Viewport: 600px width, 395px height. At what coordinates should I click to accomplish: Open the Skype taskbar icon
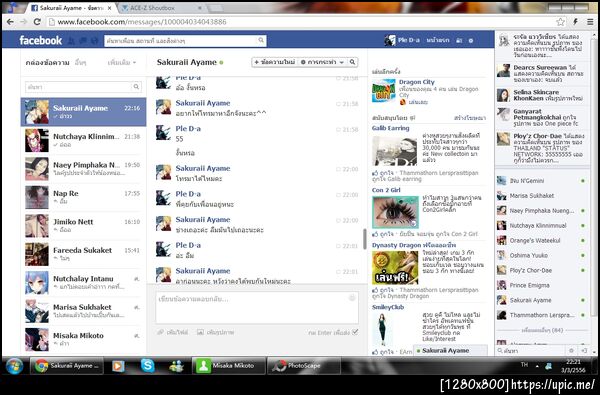click(147, 366)
